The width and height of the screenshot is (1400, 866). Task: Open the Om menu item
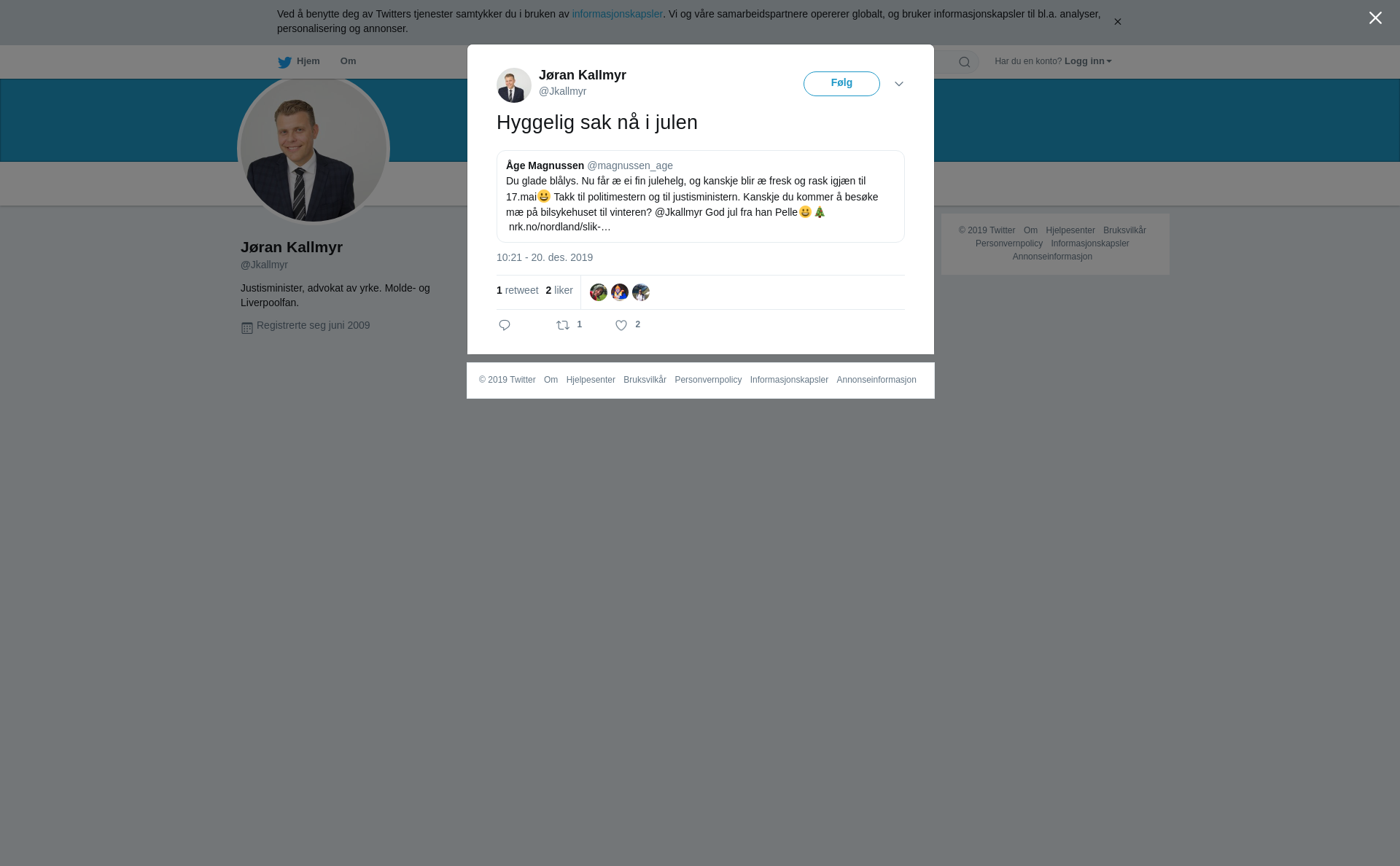349,61
